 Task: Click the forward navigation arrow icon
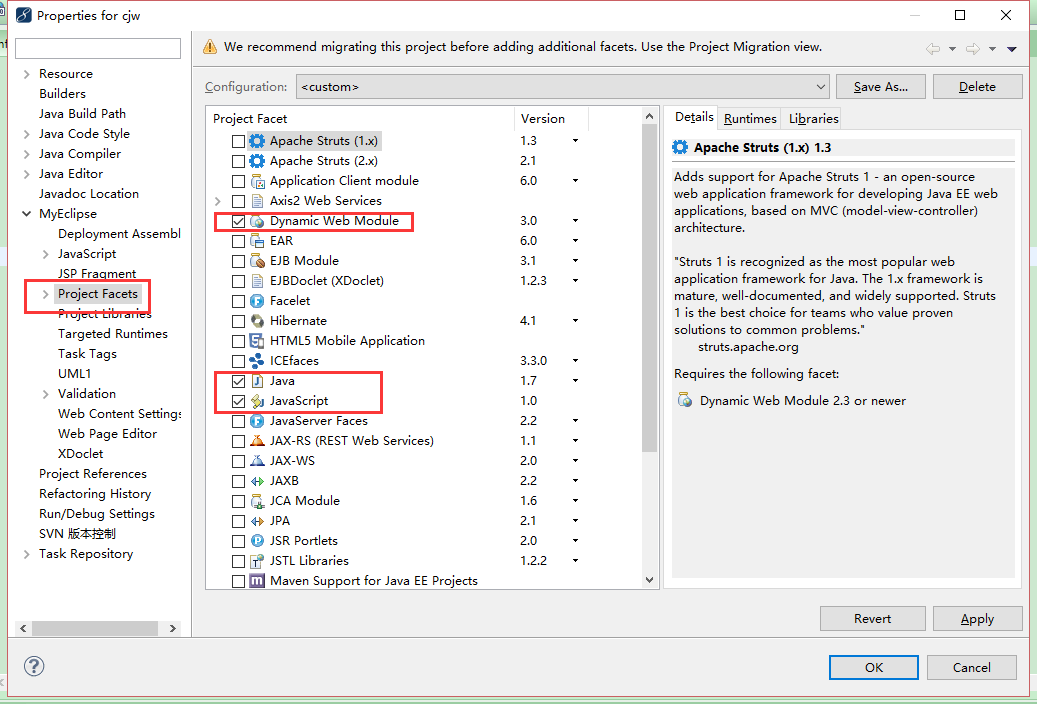[x=973, y=48]
